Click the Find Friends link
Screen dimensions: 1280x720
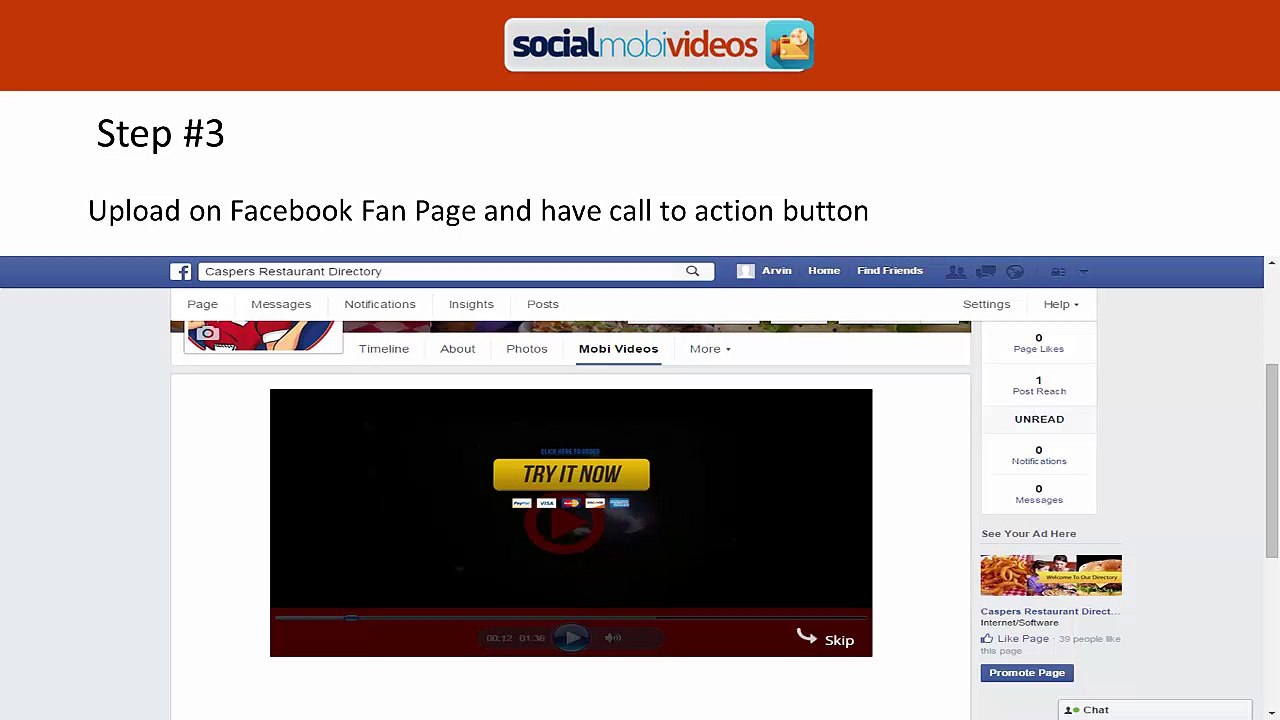coord(890,271)
